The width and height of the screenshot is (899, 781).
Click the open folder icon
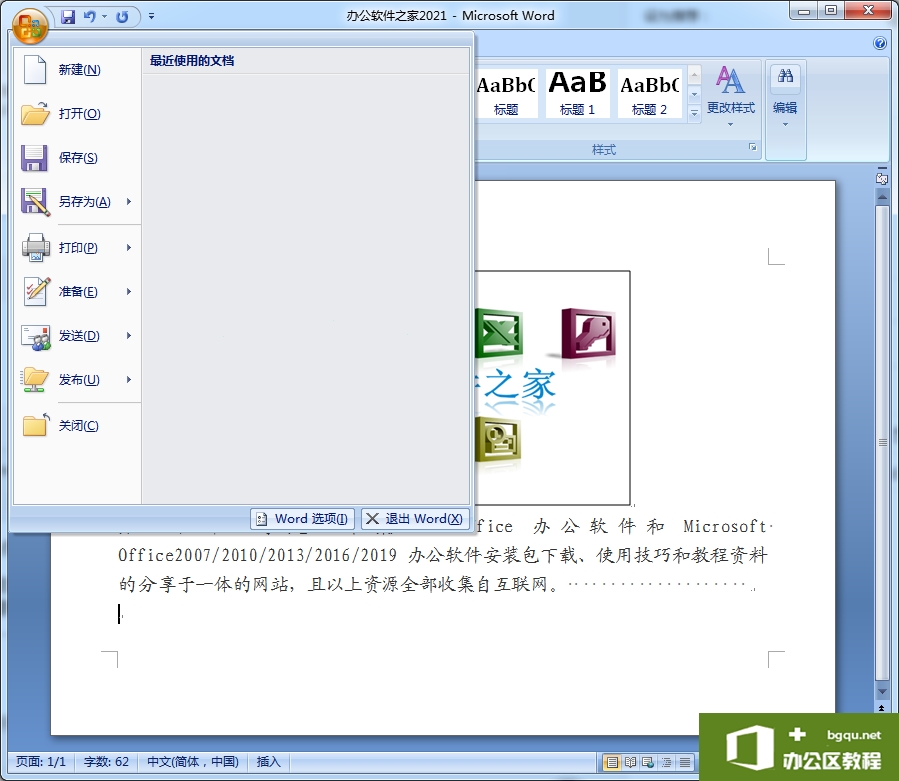tap(35, 114)
